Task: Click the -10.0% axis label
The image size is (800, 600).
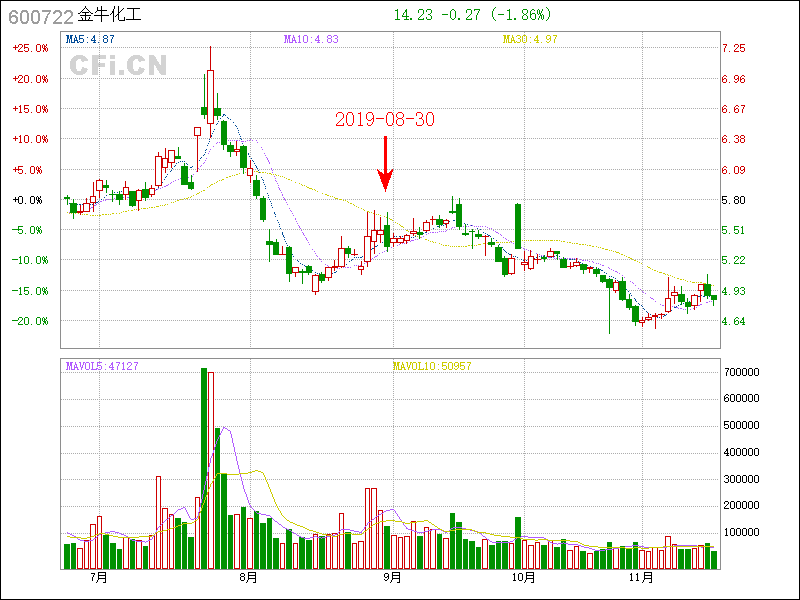Action: pos(31,260)
